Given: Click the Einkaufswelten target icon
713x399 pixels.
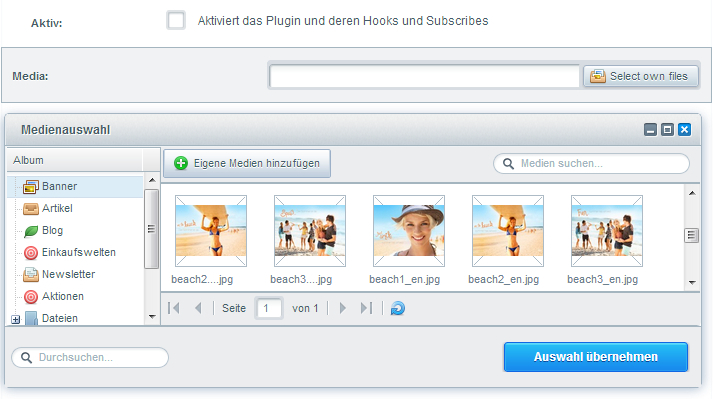Looking at the screenshot, I should point(31,253).
